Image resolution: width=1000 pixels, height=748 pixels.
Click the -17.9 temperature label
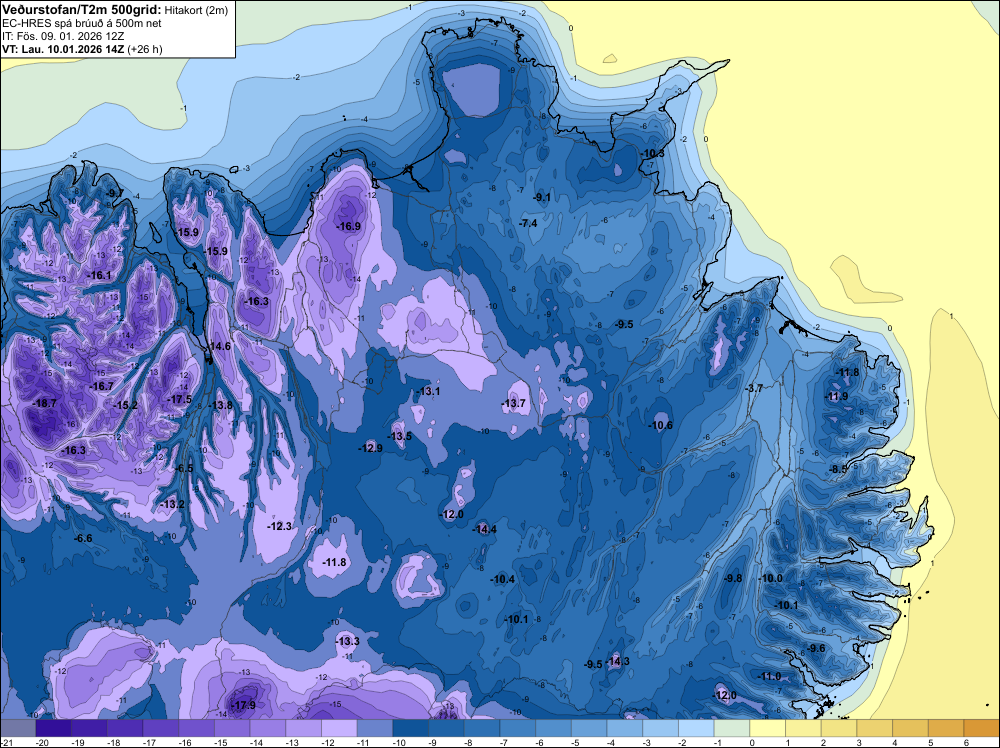243,705
